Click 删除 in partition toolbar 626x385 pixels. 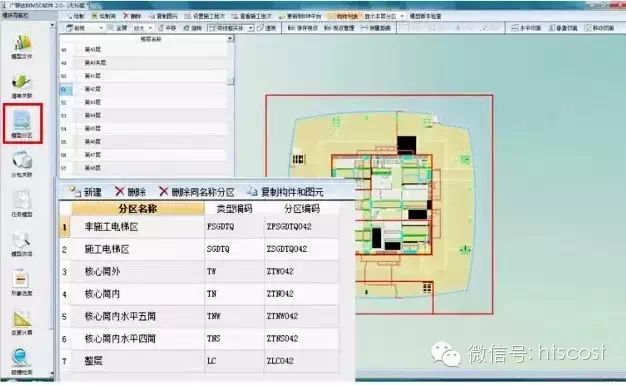click(x=130, y=192)
